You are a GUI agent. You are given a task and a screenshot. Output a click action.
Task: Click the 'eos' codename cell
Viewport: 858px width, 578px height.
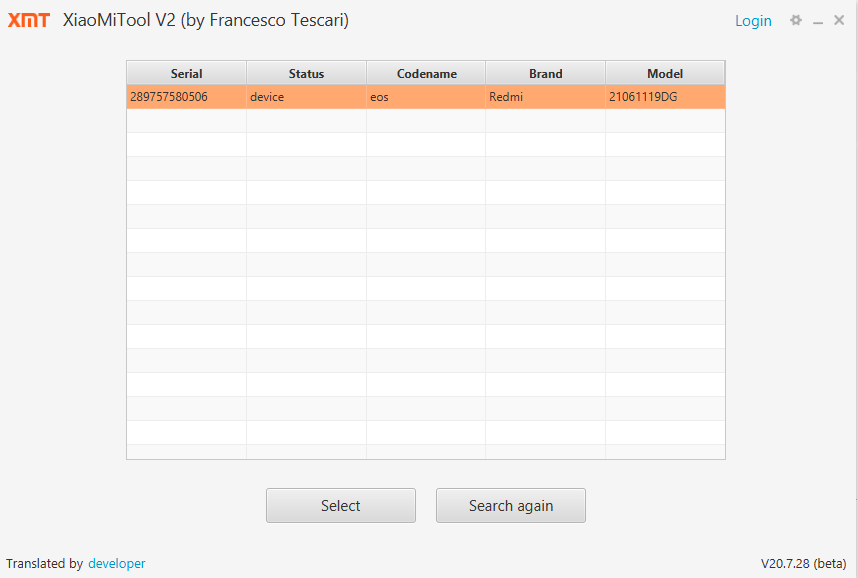tap(379, 97)
